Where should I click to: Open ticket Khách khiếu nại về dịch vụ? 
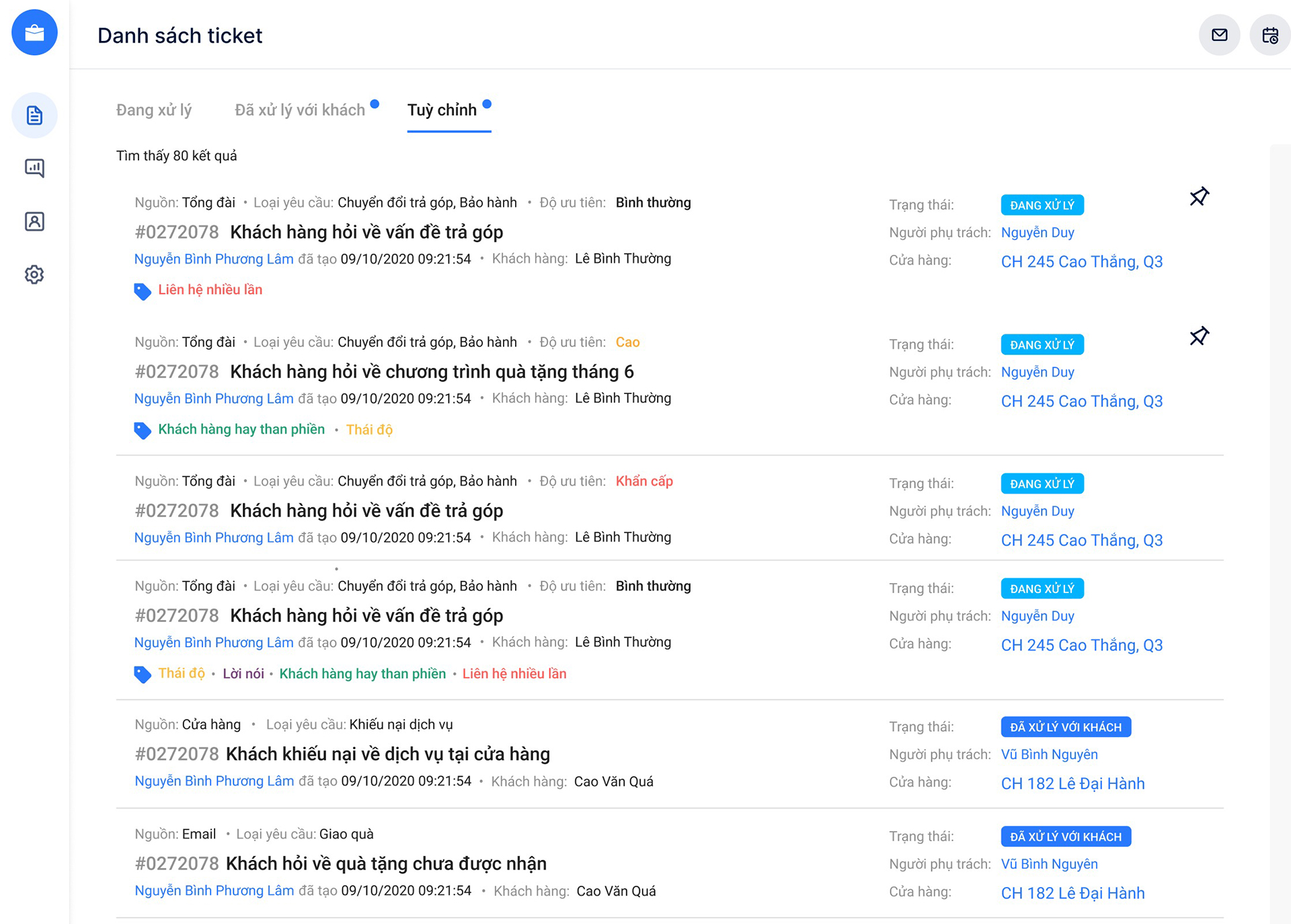[387, 754]
